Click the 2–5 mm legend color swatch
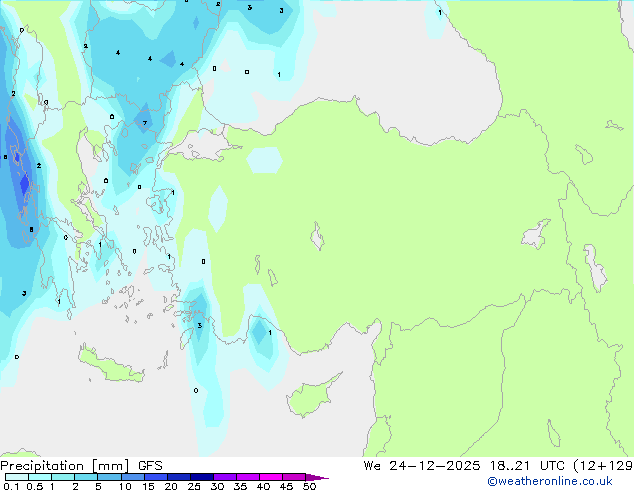634x490 pixels. coord(86,477)
